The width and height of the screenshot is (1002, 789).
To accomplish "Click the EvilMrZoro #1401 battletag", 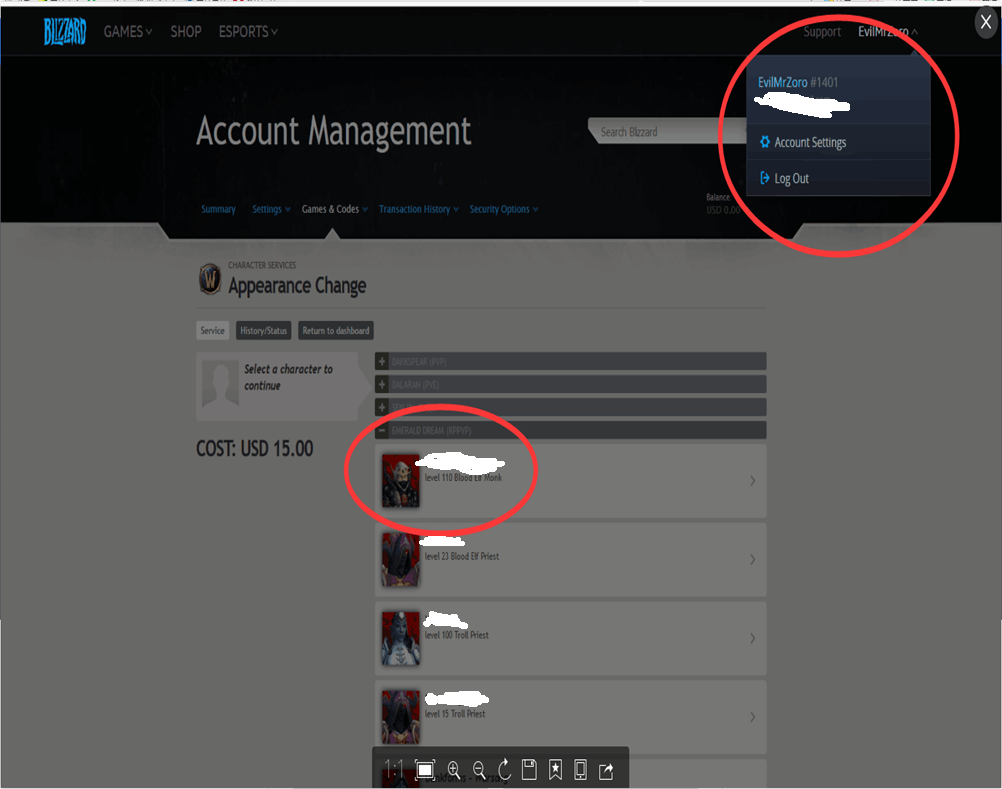I will pos(798,82).
